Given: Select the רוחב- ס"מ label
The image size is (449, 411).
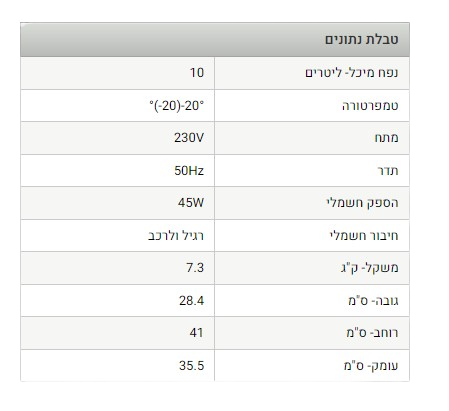Looking at the screenshot, I should [x=372, y=333].
